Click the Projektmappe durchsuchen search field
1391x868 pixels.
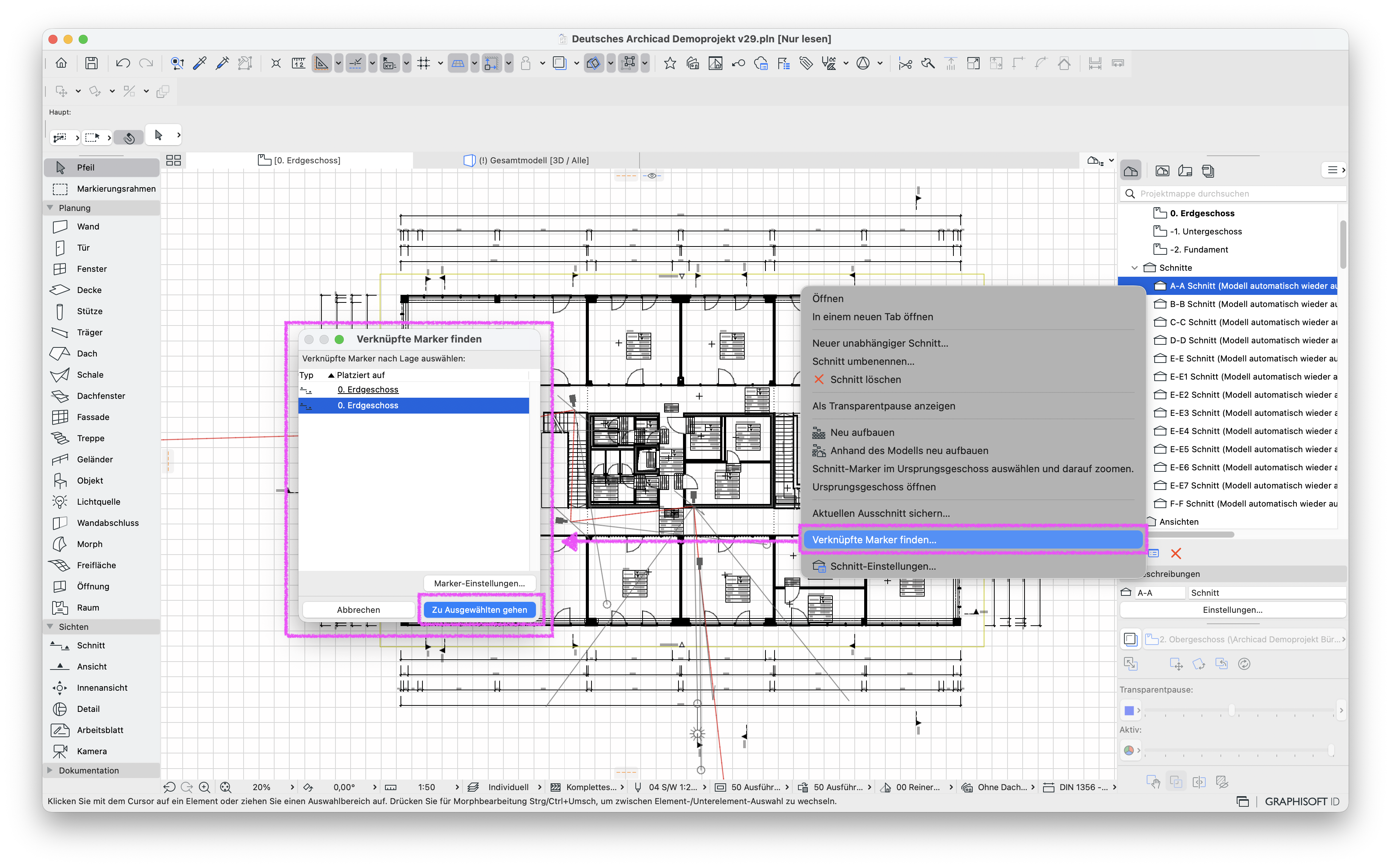1233,194
